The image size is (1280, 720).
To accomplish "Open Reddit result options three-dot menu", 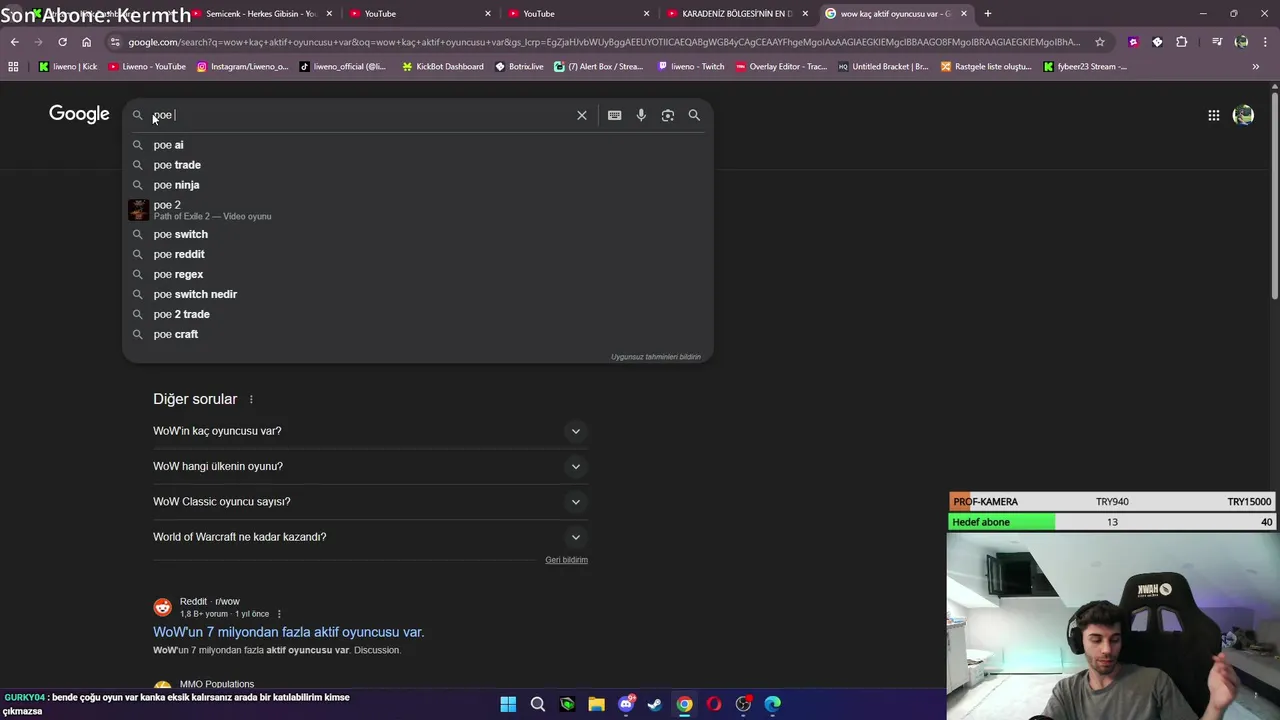I will click(x=279, y=614).
